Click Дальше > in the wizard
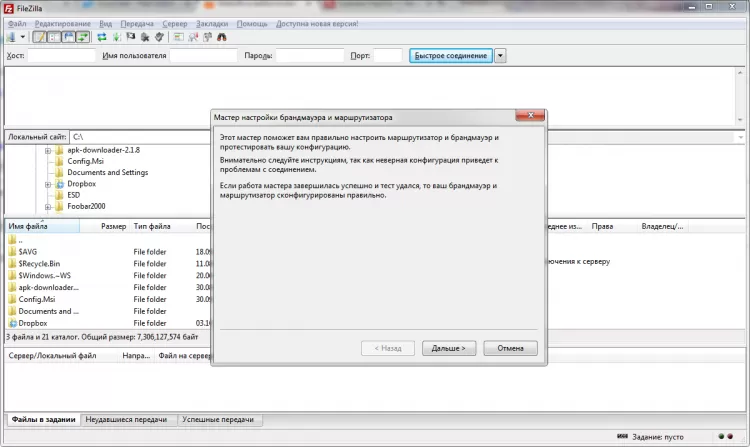 click(449, 348)
